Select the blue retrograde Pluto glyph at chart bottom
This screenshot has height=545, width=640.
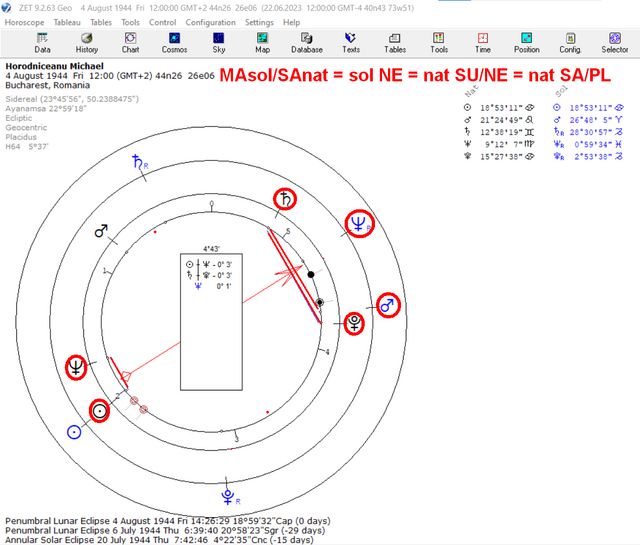[x=231, y=497]
